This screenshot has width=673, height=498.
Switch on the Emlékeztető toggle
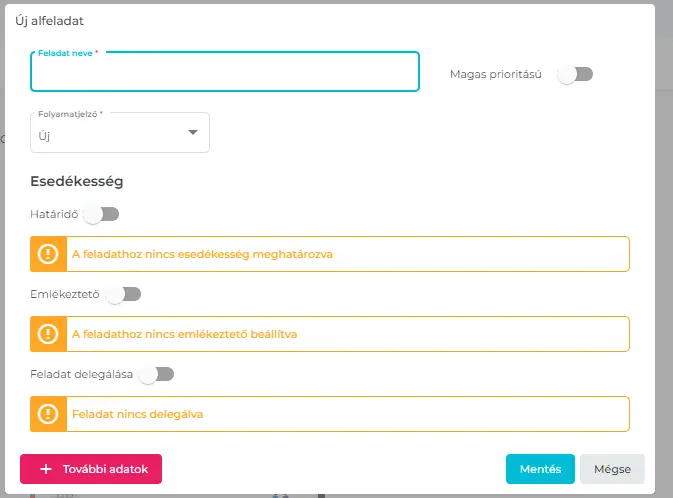coord(123,294)
